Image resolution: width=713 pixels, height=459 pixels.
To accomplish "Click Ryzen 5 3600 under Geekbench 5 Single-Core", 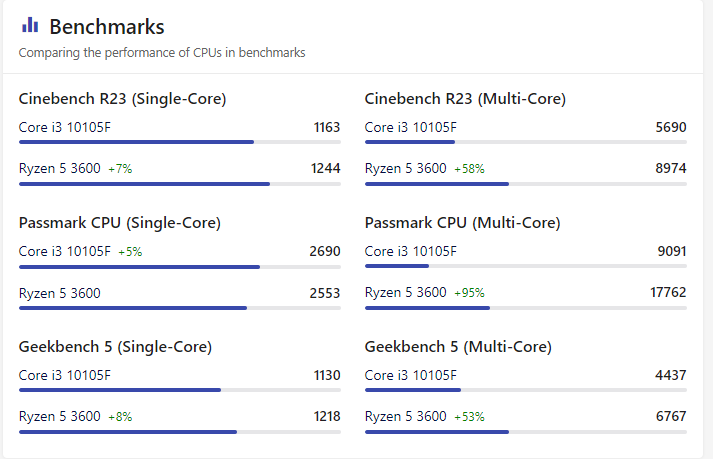I will (x=59, y=417).
